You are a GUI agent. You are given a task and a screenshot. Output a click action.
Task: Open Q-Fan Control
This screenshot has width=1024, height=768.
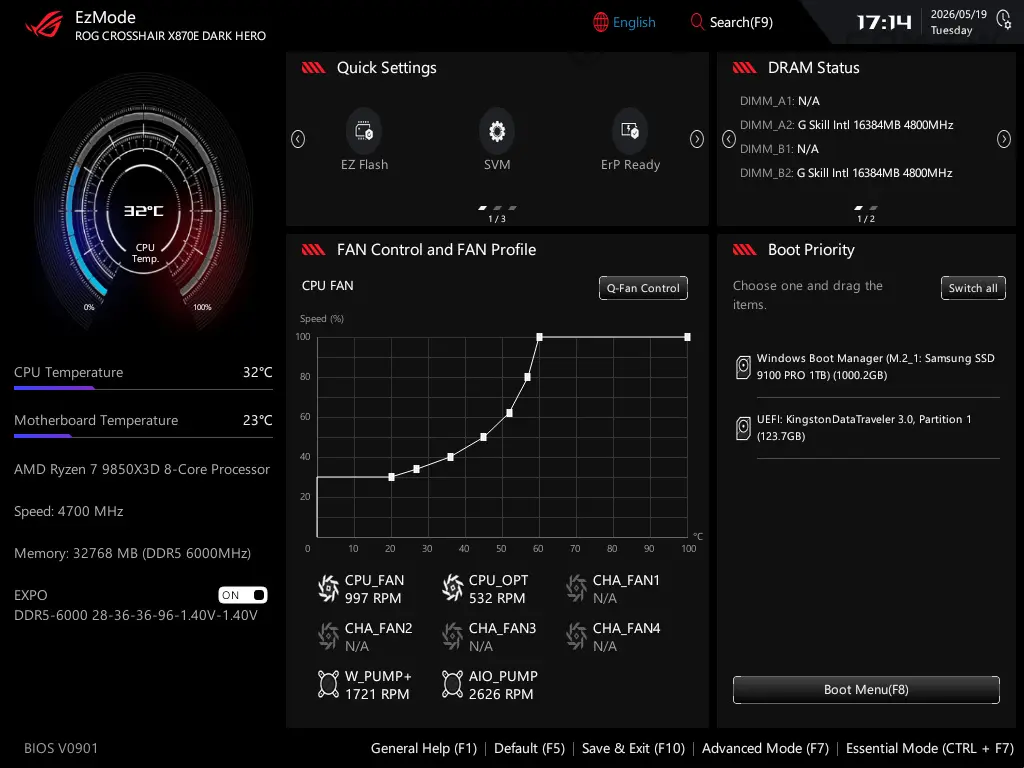[x=643, y=288]
